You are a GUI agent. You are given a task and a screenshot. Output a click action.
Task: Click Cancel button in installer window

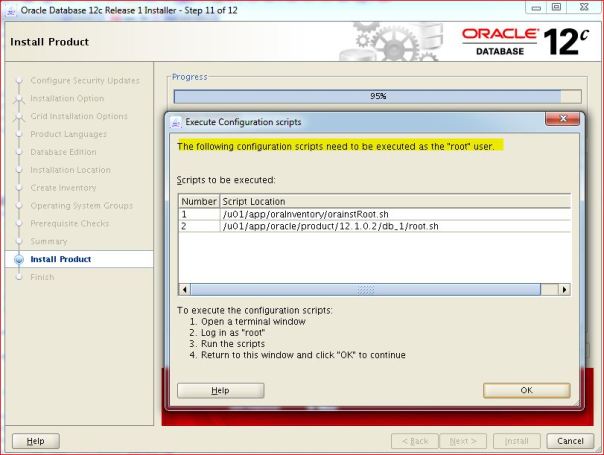point(570,441)
